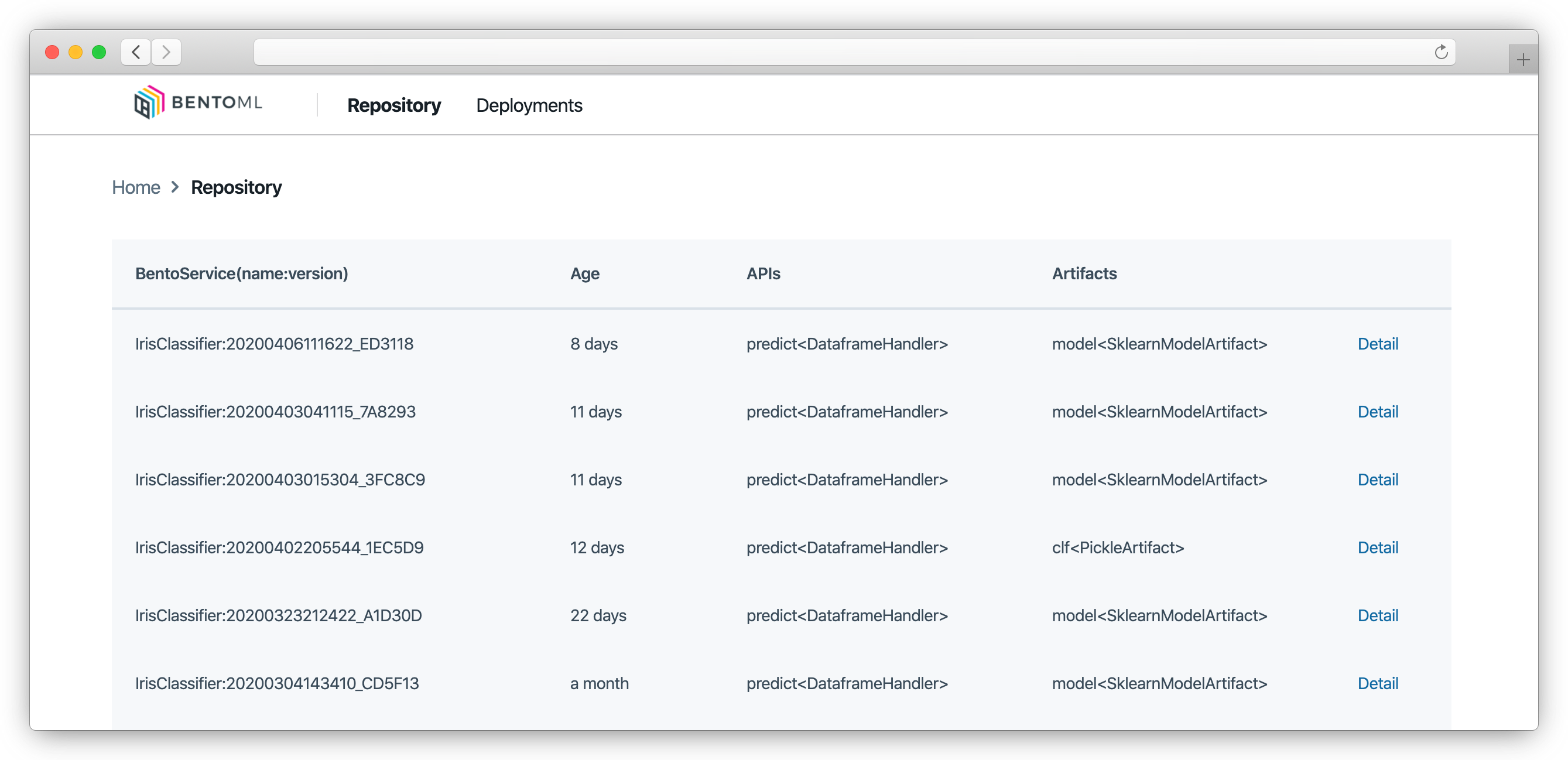Viewport: 1568px width, 760px height.
Task: Open Detail for IrisClassifier 20200403041115_7A8293
Action: point(1378,412)
